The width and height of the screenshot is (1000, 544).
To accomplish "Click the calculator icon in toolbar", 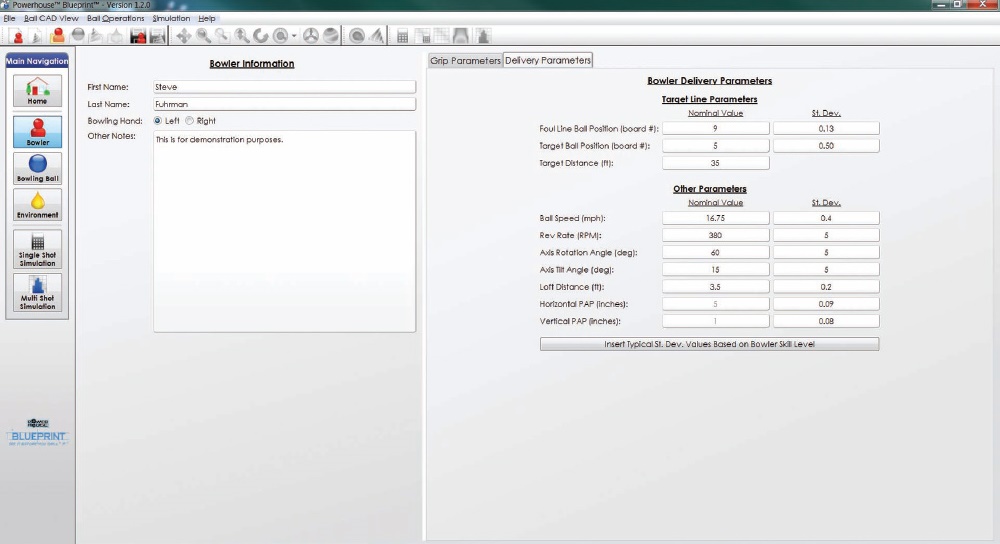I will (x=403, y=36).
